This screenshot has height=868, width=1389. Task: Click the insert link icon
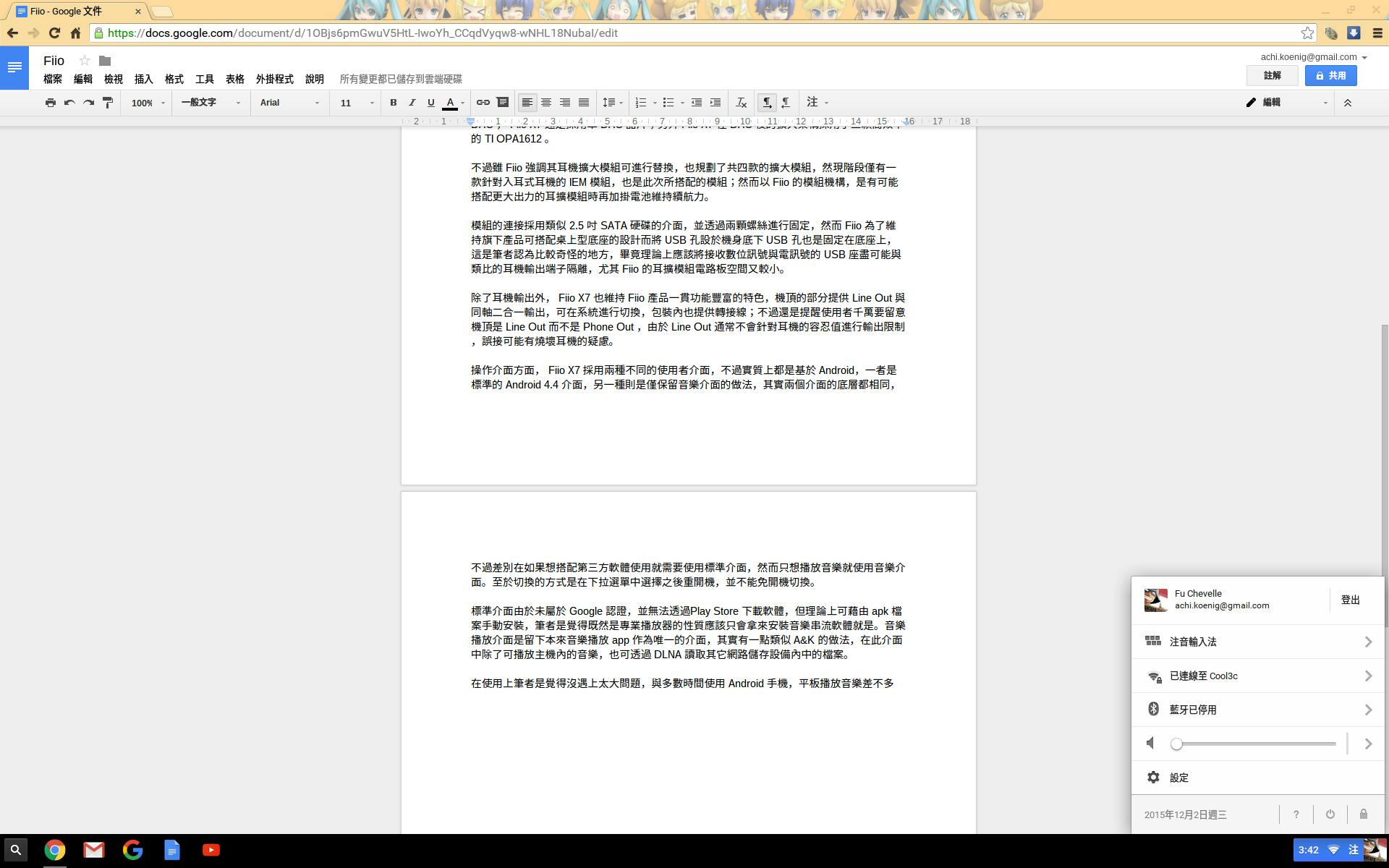[x=483, y=103]
